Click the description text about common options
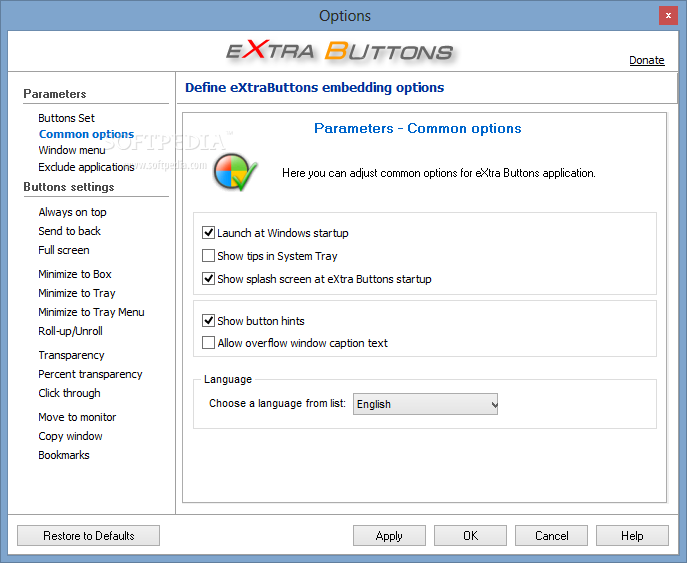Viewport: 687px width, 563px height. tap(439, 173)
